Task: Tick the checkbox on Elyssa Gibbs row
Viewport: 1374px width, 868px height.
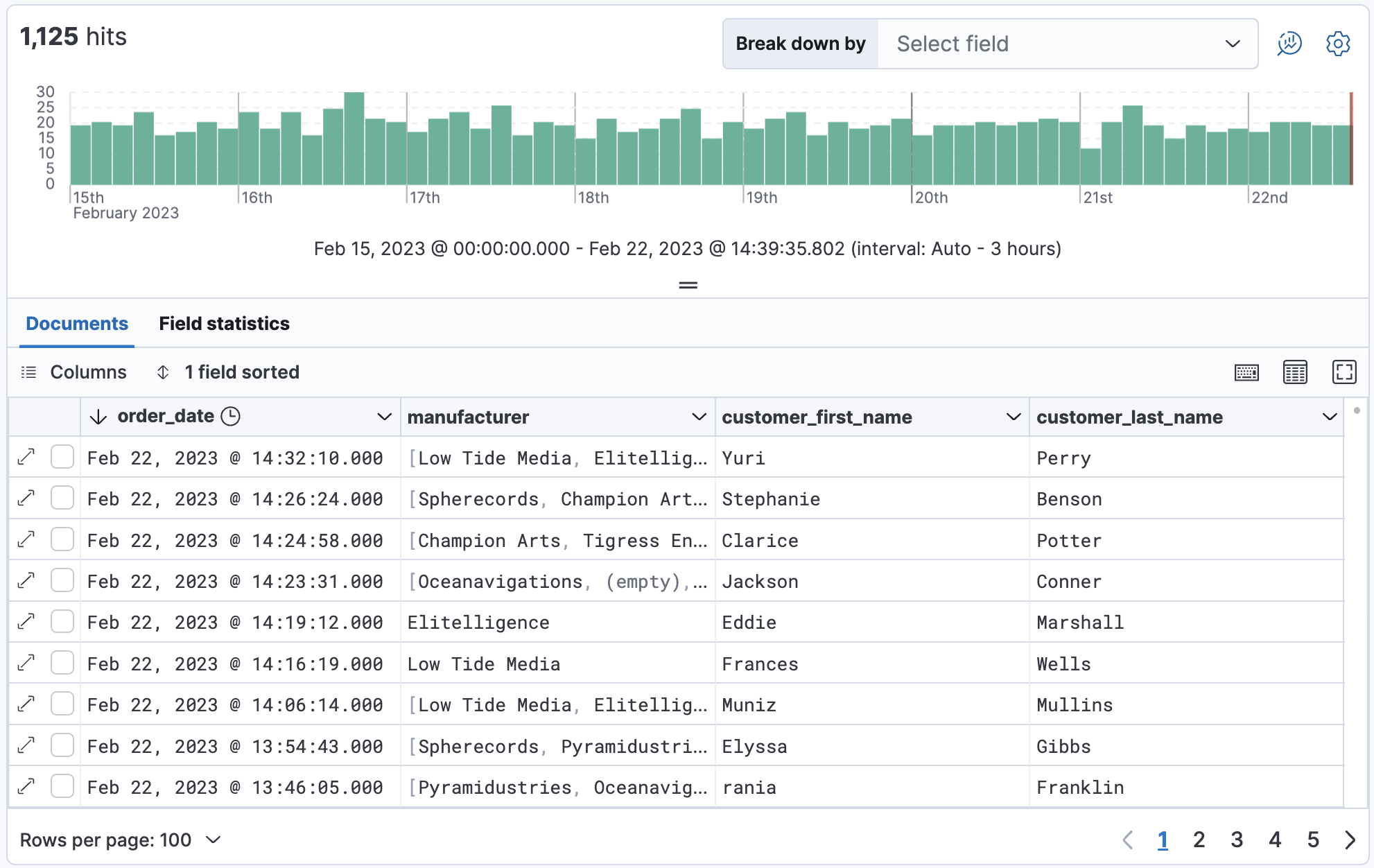Action: coord(62,746)
